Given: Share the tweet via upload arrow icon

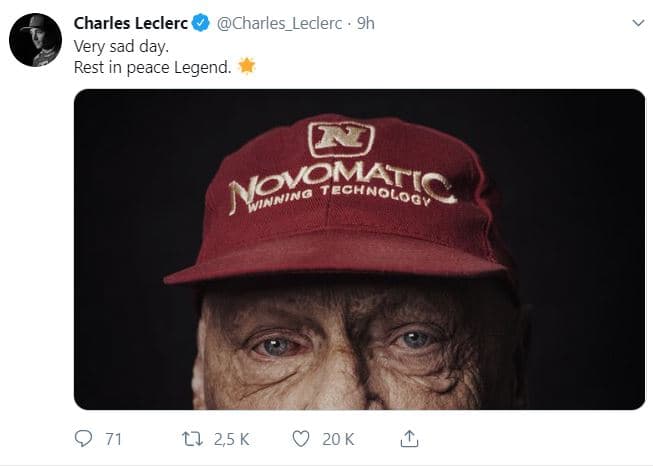Looking at the screenshot, I should click(x=408, y=438).
